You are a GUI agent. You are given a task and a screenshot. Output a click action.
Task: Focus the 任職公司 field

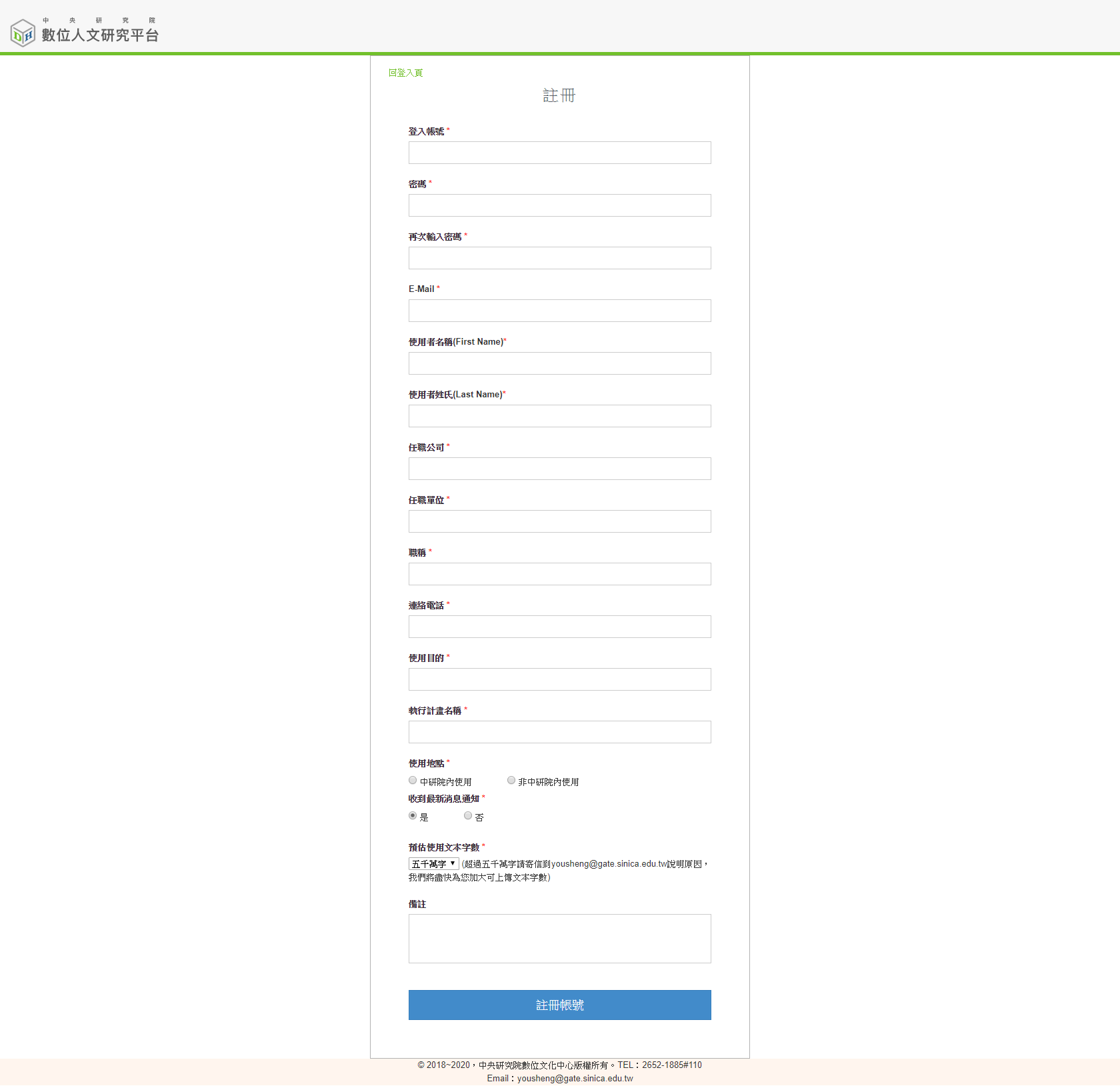(x=559, y=469)
